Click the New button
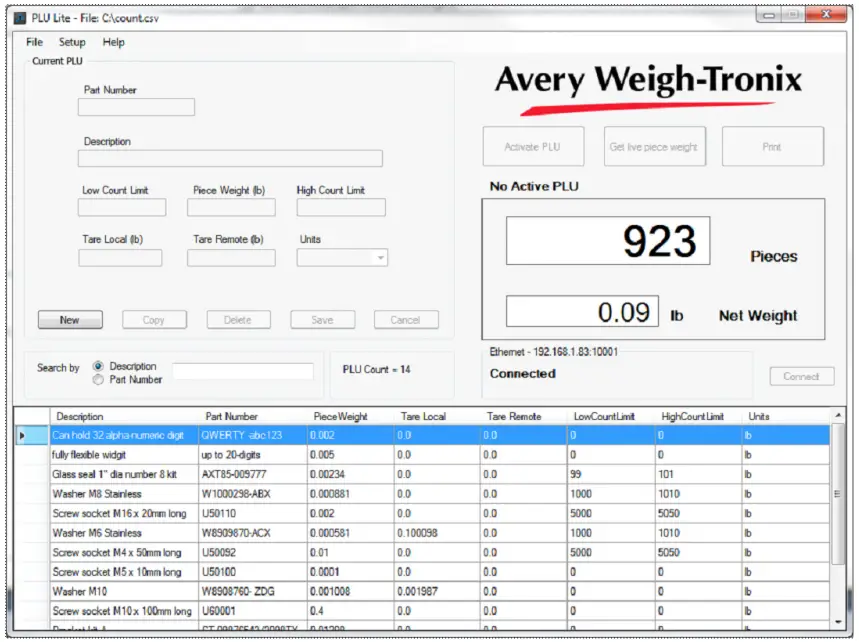The height and width of the screenshot is (642, 859). [x=69, y=319]
